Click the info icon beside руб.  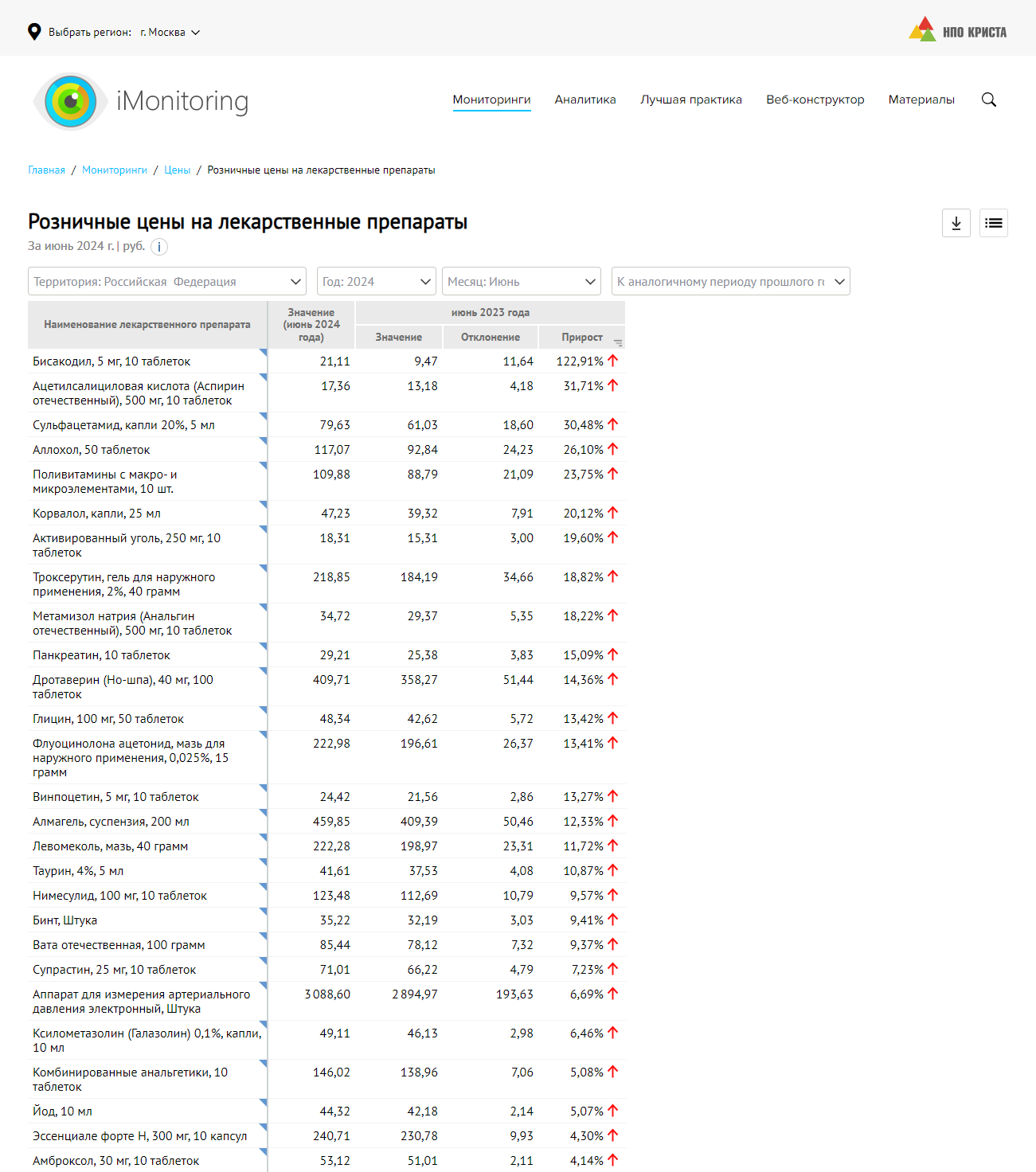159,247
